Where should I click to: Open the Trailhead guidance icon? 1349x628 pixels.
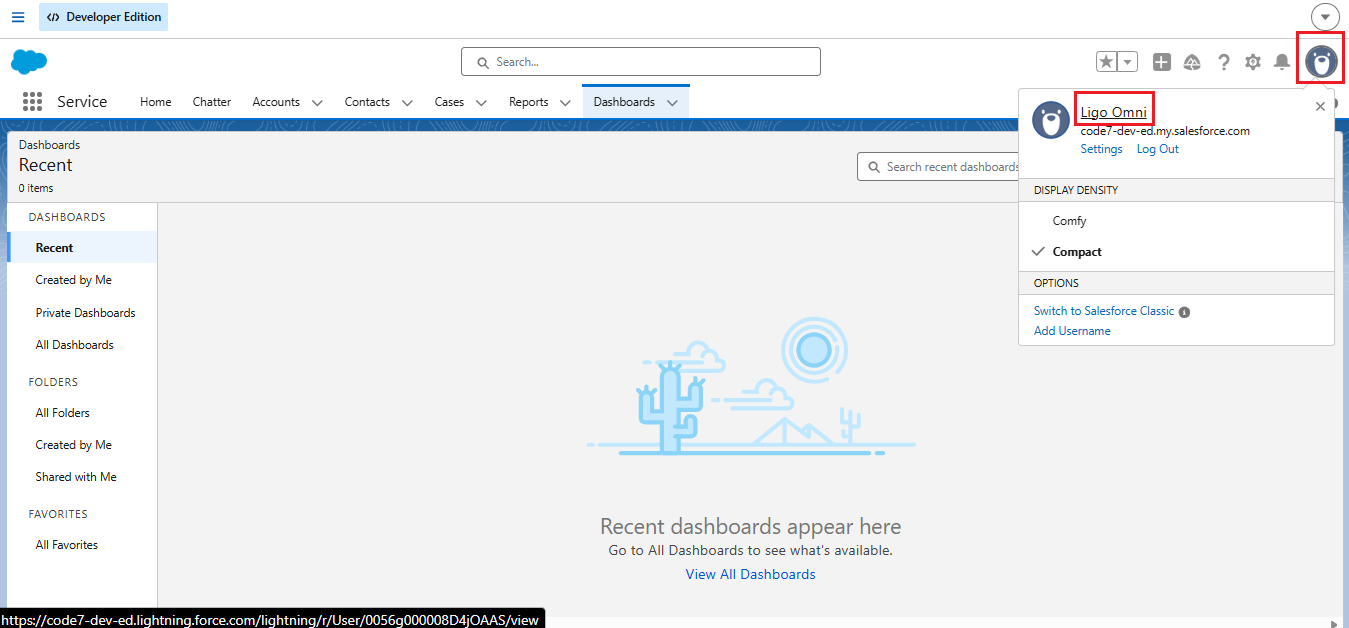coord(1192,62)
